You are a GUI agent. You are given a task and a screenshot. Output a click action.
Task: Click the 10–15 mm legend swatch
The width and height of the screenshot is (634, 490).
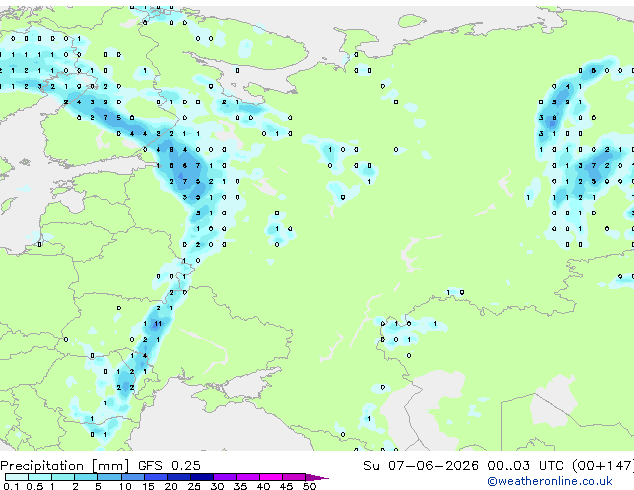[132, 477]
